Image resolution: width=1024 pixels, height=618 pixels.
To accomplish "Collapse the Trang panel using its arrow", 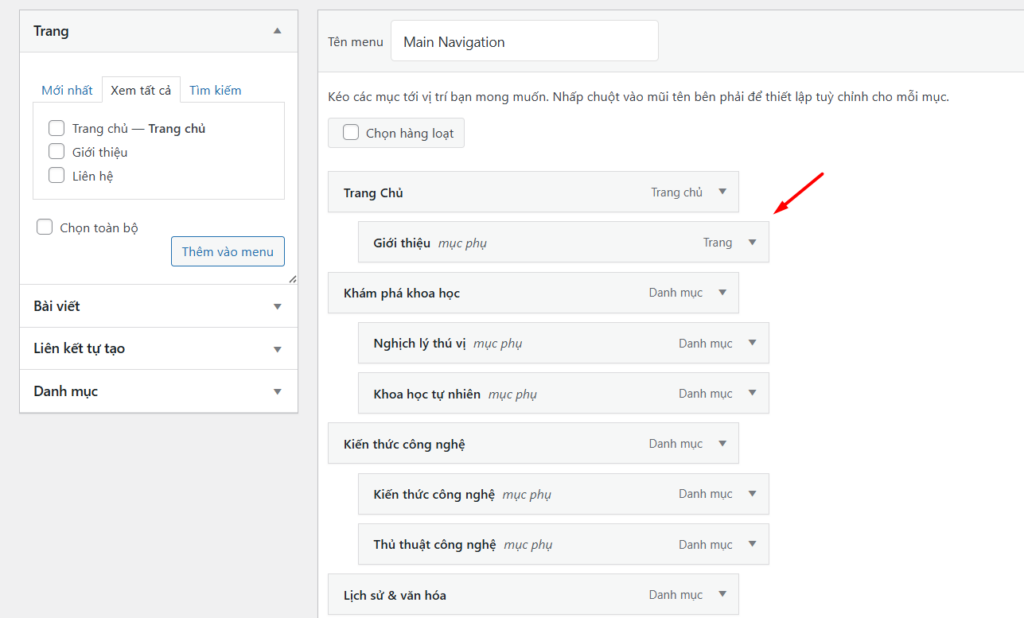I will tap(277, 31).
